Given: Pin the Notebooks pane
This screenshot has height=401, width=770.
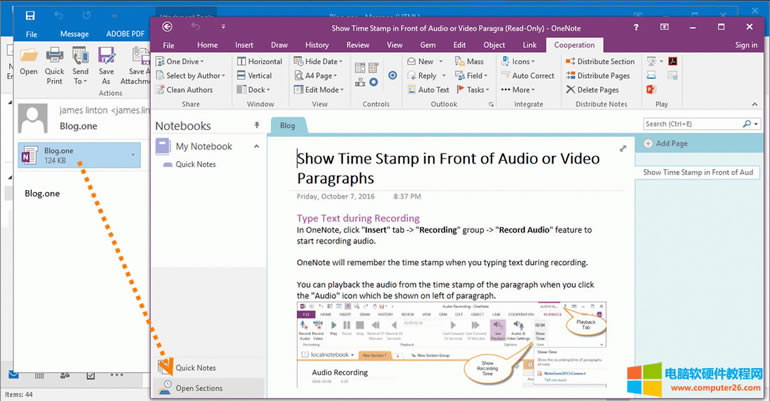Looking at the screenshot, I should point(256,126).
